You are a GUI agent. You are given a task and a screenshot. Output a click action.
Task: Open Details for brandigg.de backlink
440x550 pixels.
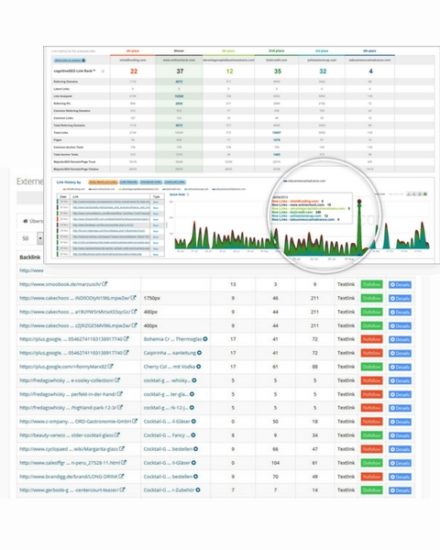click(x=400, y=477)
